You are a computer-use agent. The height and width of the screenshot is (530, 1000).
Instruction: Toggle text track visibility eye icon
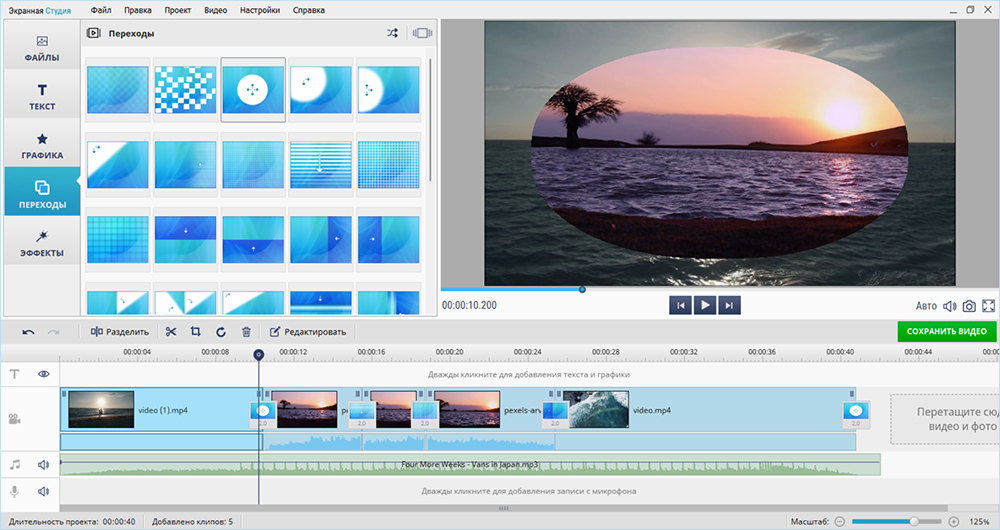pos(44,374)
